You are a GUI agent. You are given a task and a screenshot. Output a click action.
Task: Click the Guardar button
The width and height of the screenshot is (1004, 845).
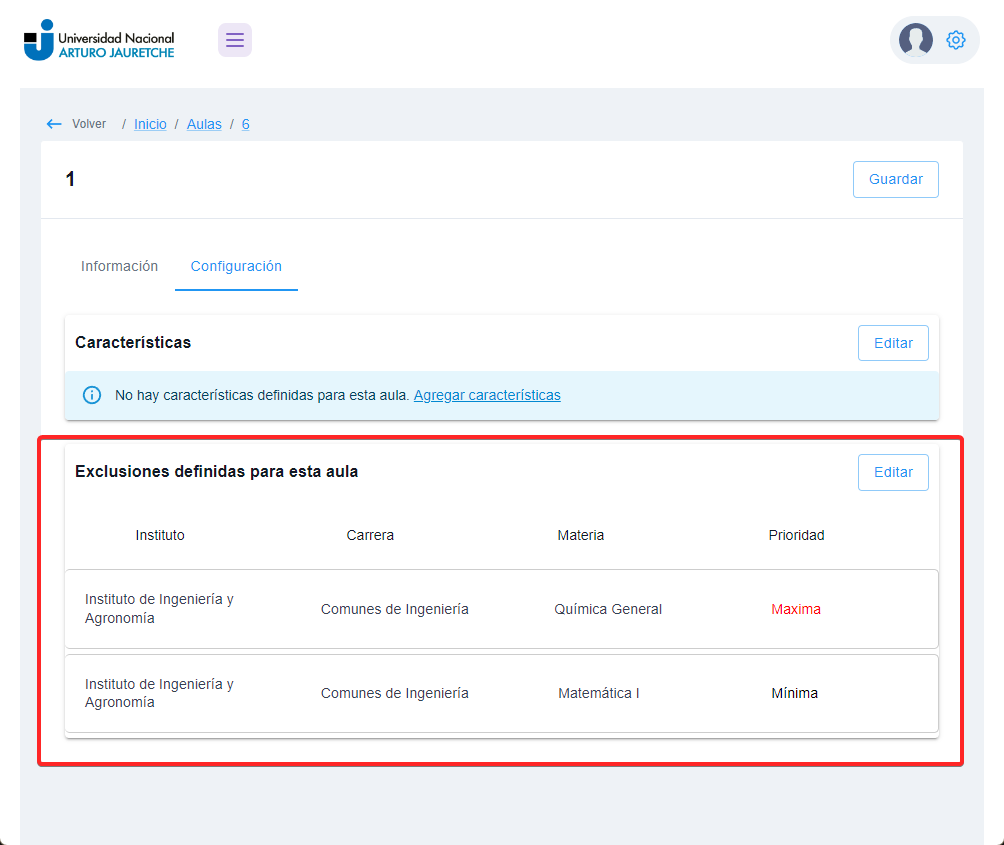coord(895,179)
